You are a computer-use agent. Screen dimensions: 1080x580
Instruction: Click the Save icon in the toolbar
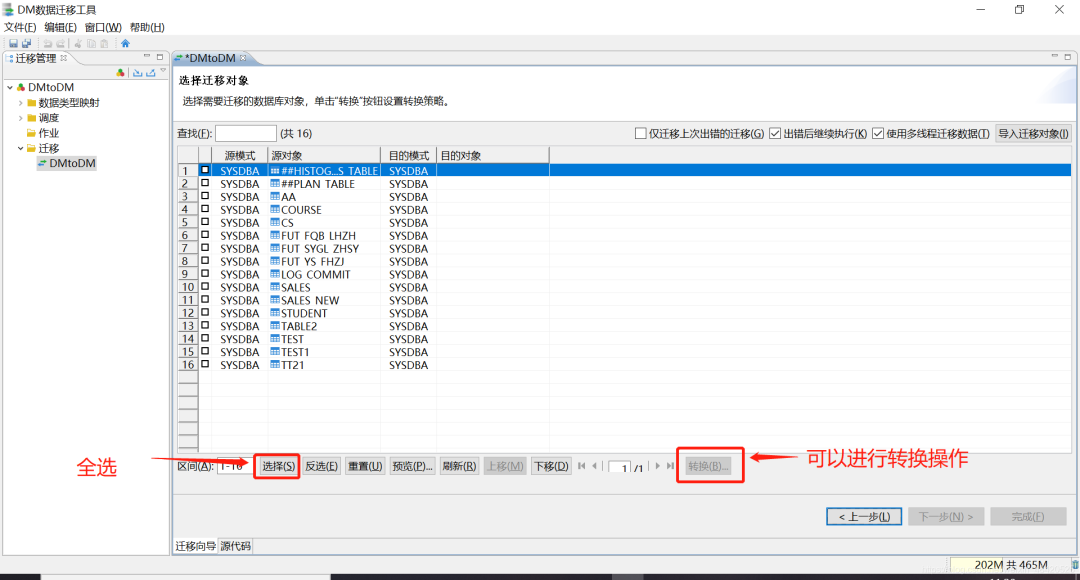pyautogui.click(x=13, y=43)
